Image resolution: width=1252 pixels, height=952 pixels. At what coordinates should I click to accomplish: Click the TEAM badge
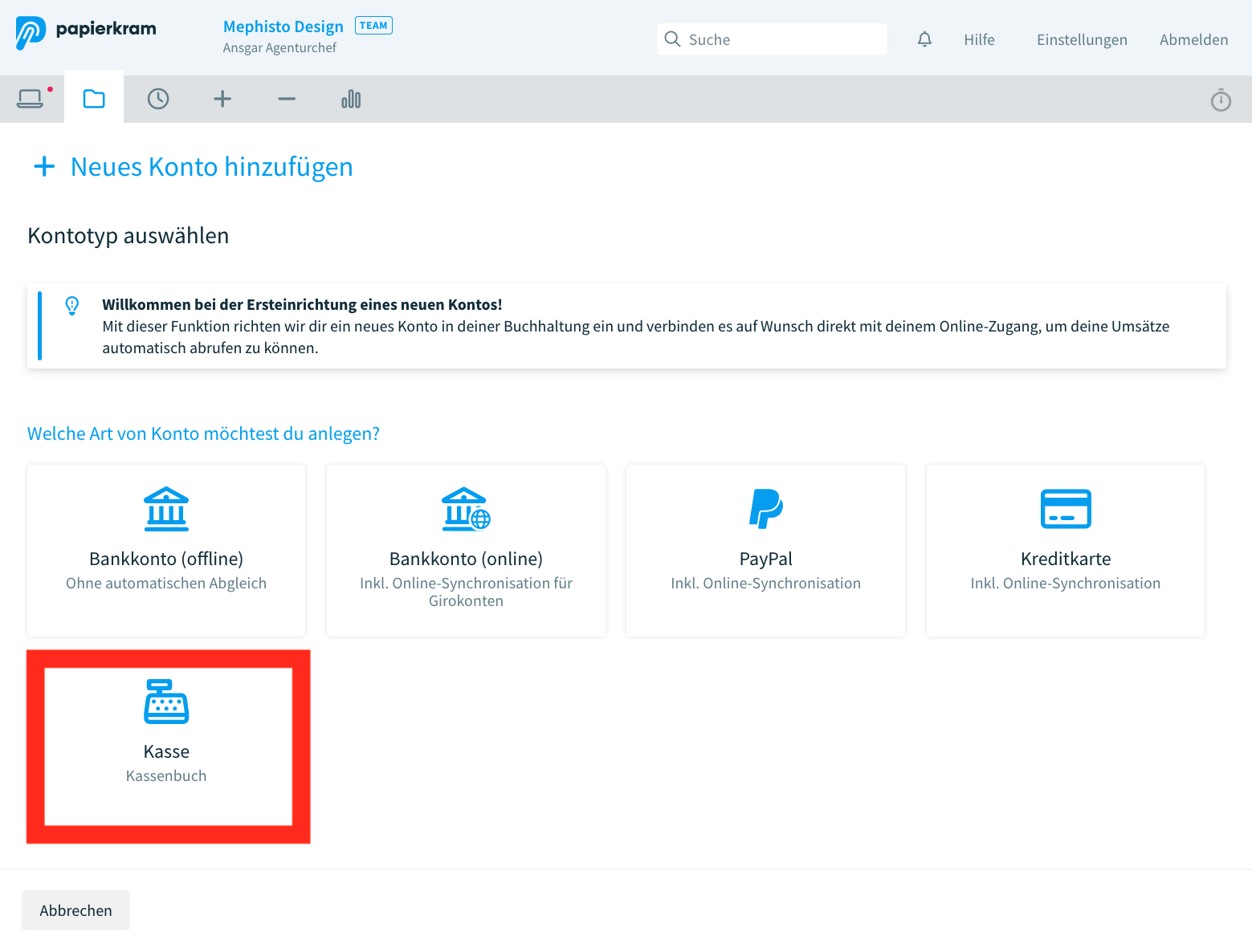point(373,26)
